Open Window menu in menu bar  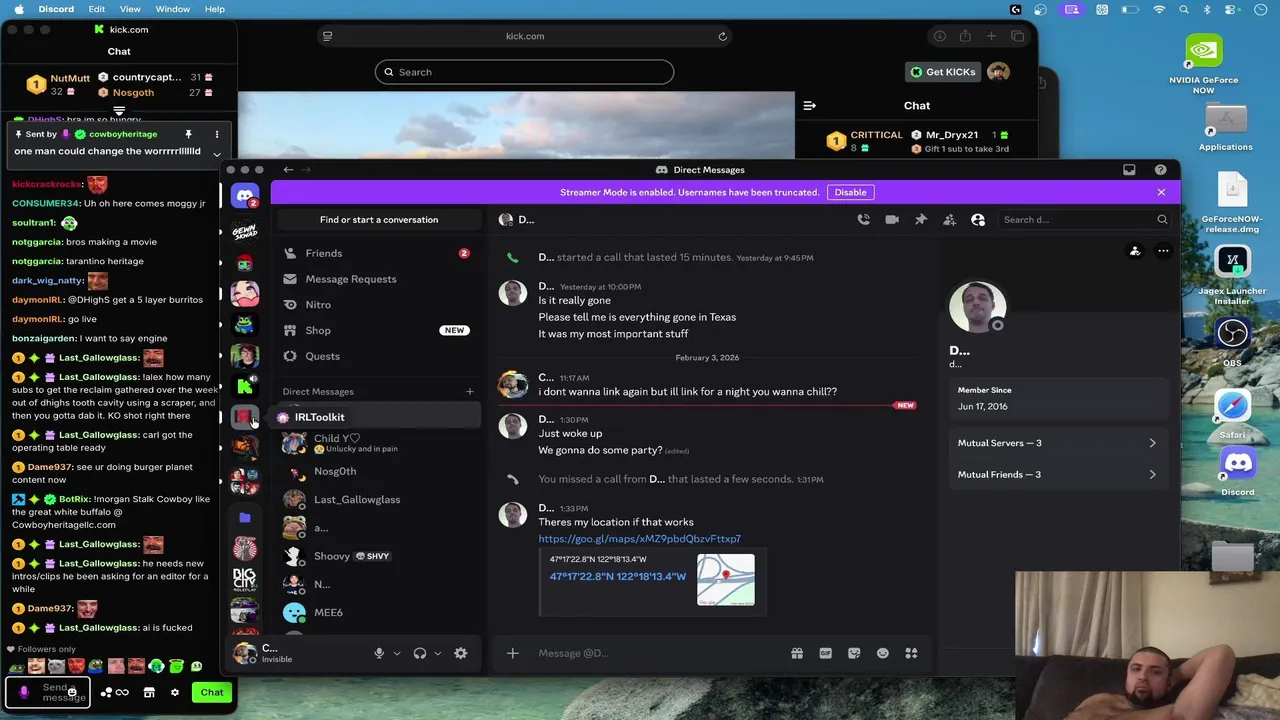click(172, 9)
